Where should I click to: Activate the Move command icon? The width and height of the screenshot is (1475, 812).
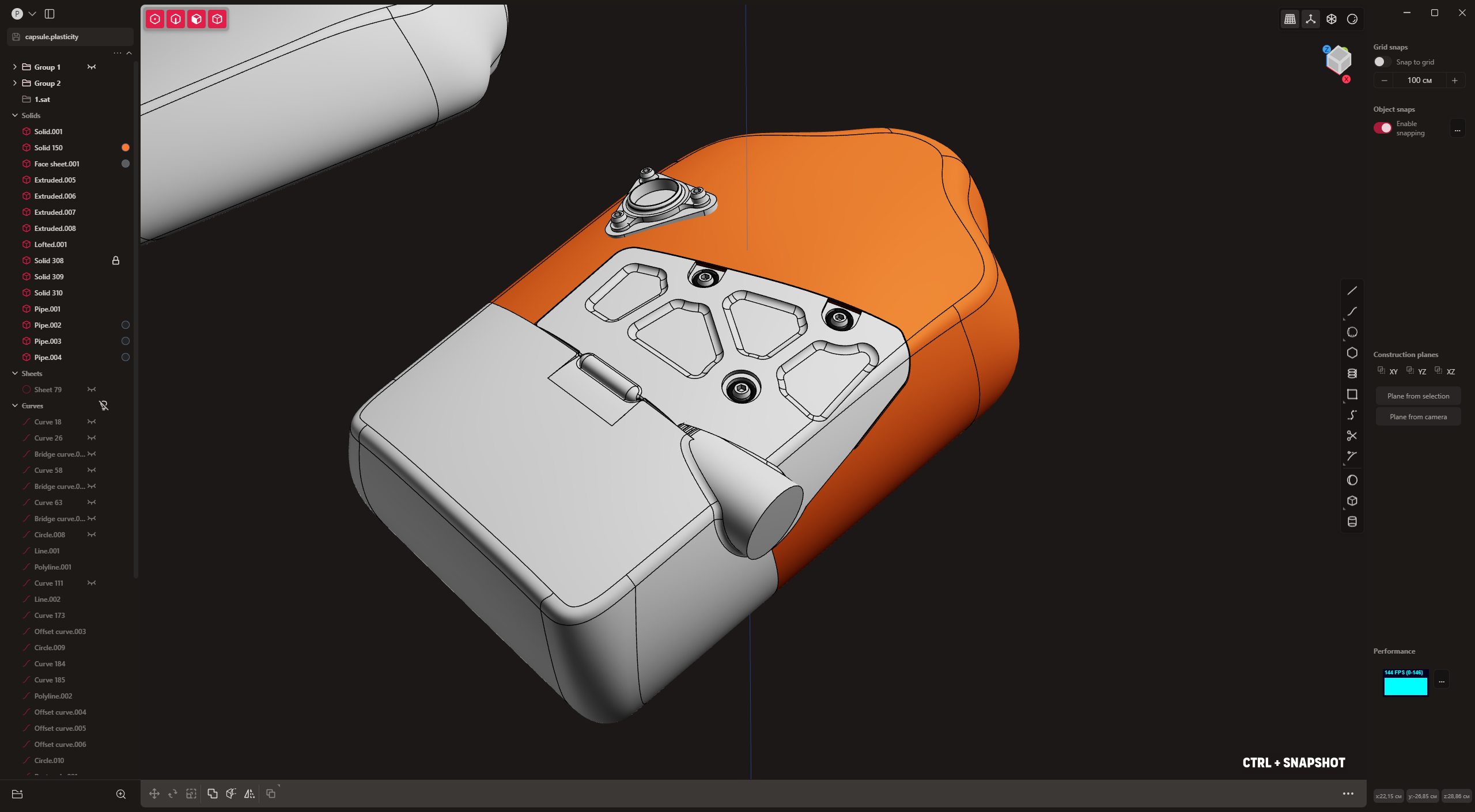tap(154, 794)
